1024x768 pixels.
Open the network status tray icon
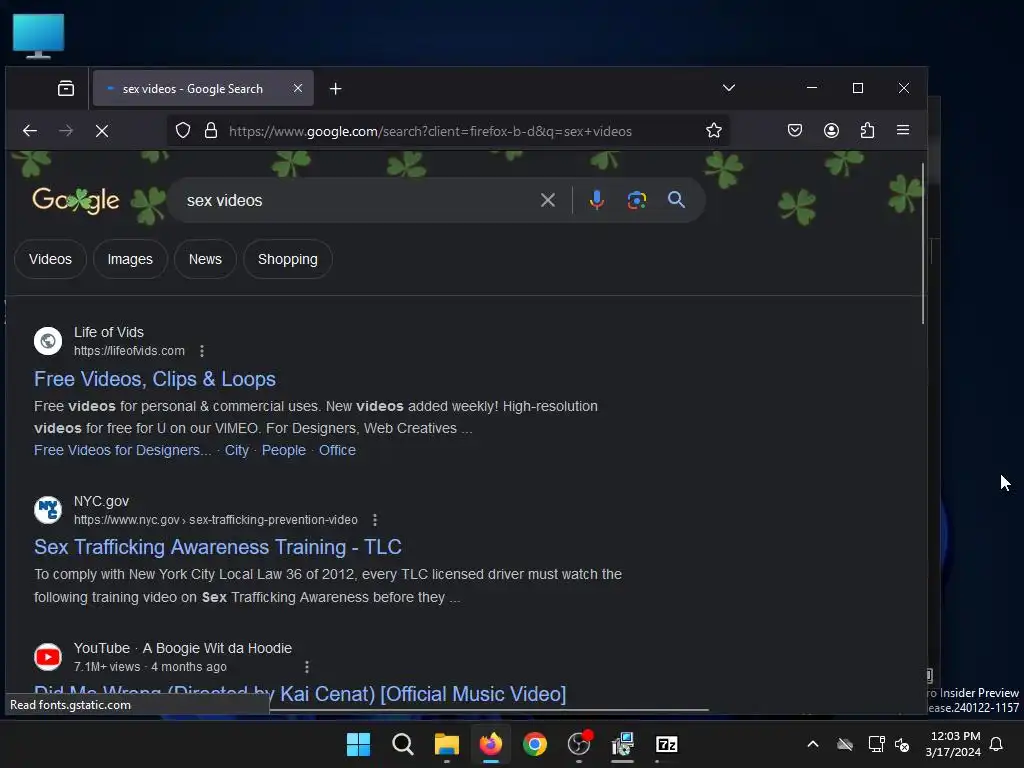[x=876, y=744]
